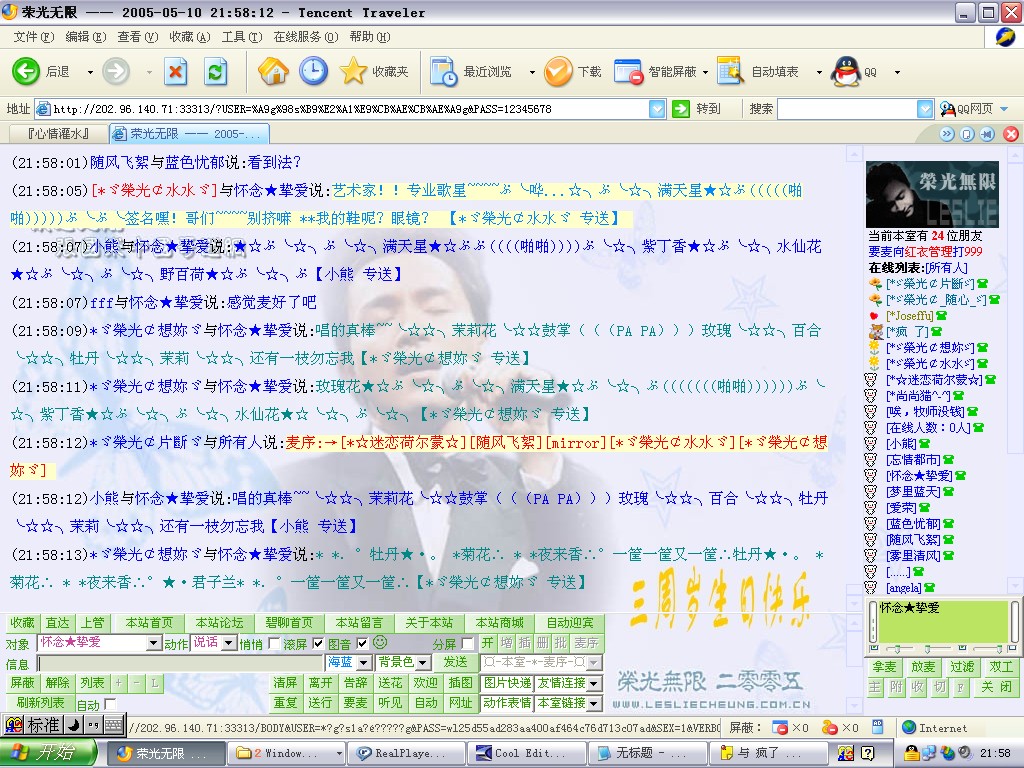Screen dimensions: 1024x768
Task: Open the 文件(F) menu
Action: [34, 37]
